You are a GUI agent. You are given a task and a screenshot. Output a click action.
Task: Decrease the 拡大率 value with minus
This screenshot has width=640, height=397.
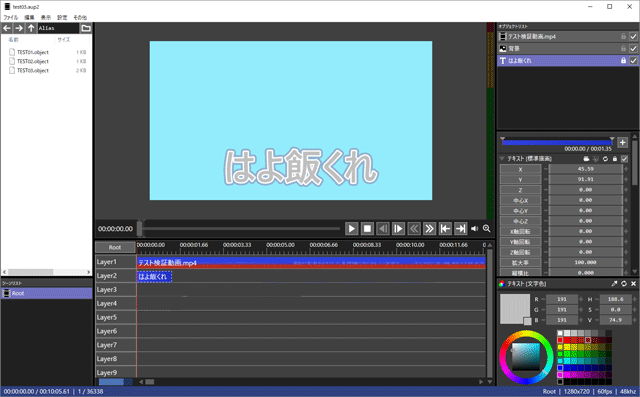pyautogui.click(x=545, y=262)
